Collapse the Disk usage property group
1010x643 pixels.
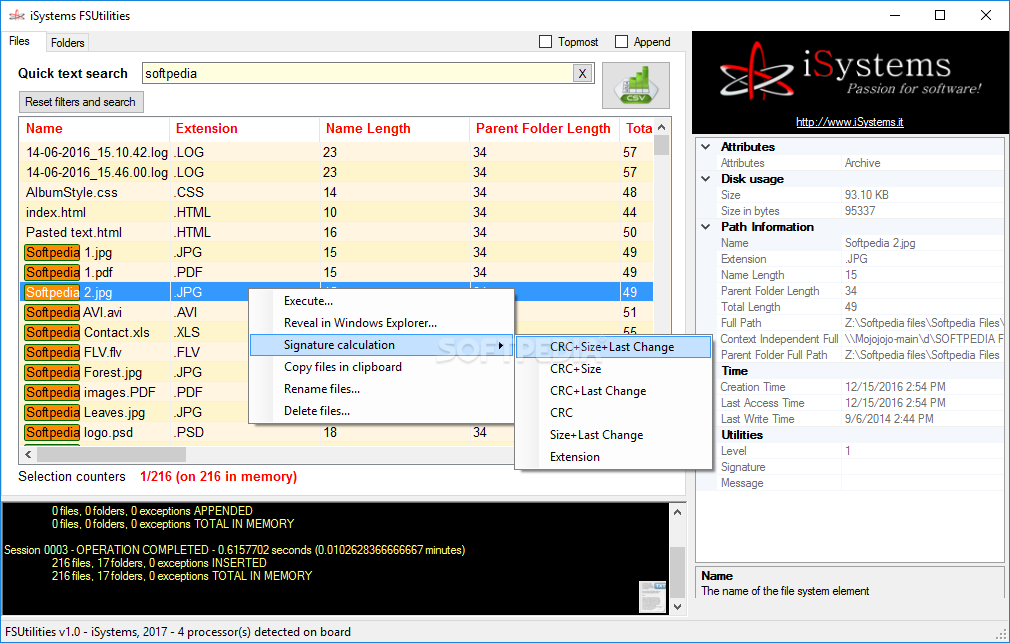[x=706, y=179]
